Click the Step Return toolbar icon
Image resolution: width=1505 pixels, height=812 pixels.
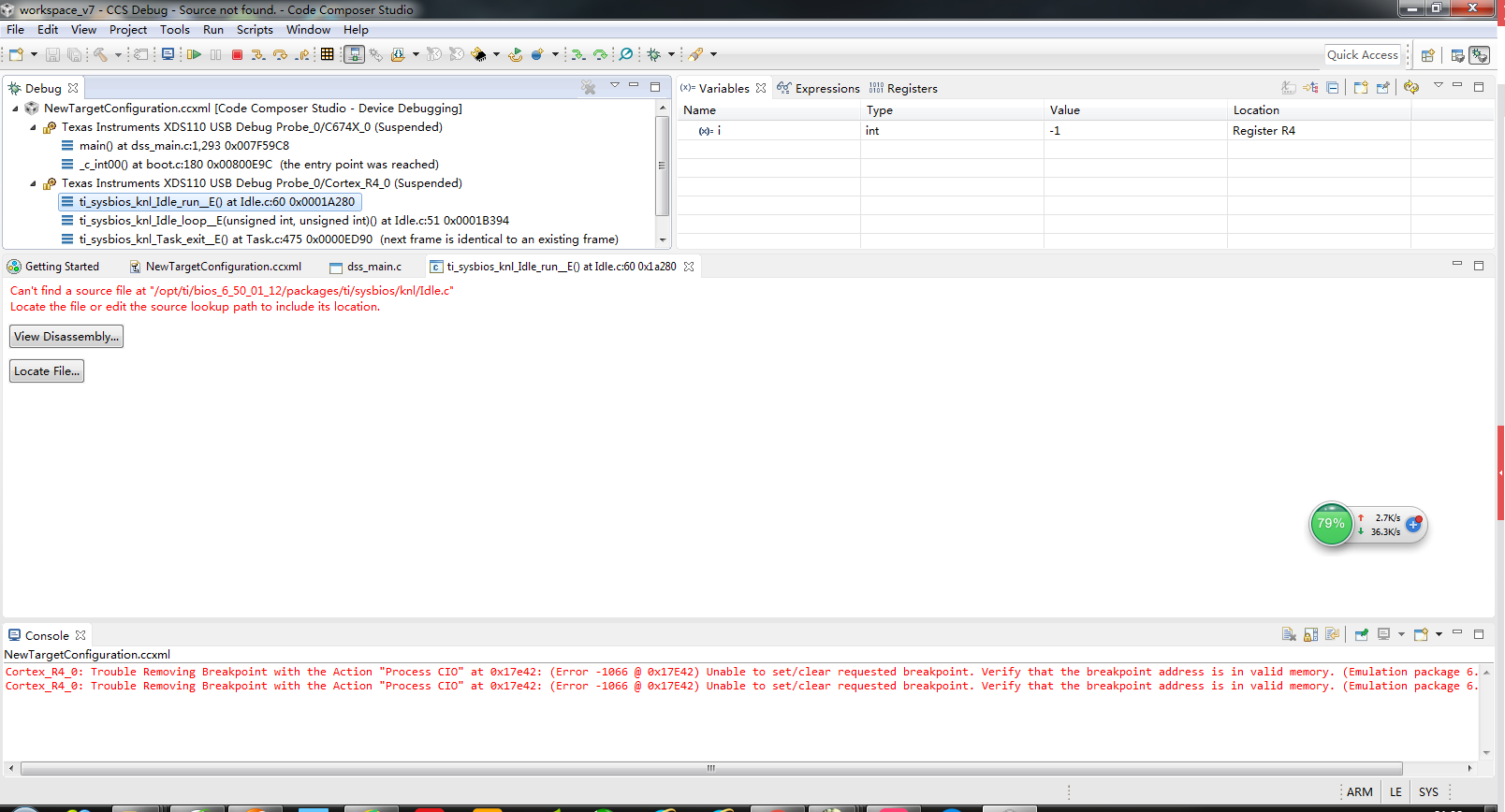coord(302,54)
